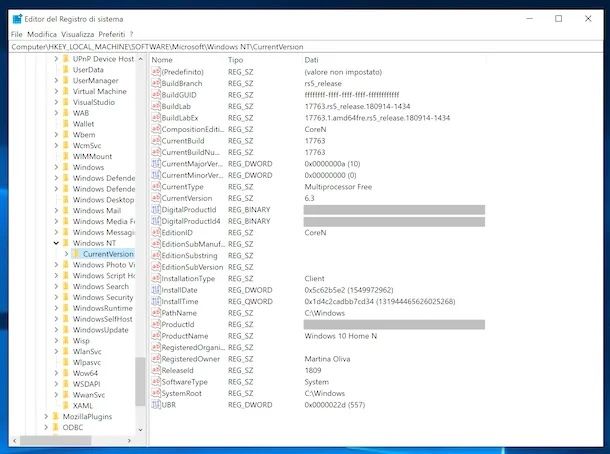
Task: Expand the VisualStudio tree node
Action: pos(56,102)
